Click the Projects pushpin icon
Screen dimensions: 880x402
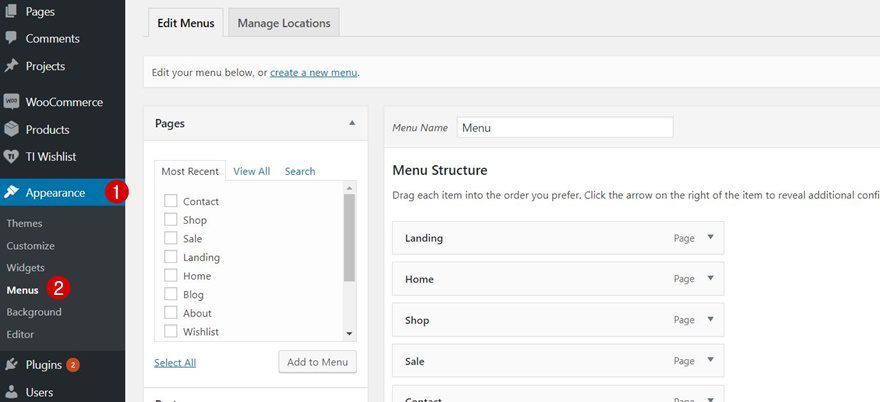11,66
